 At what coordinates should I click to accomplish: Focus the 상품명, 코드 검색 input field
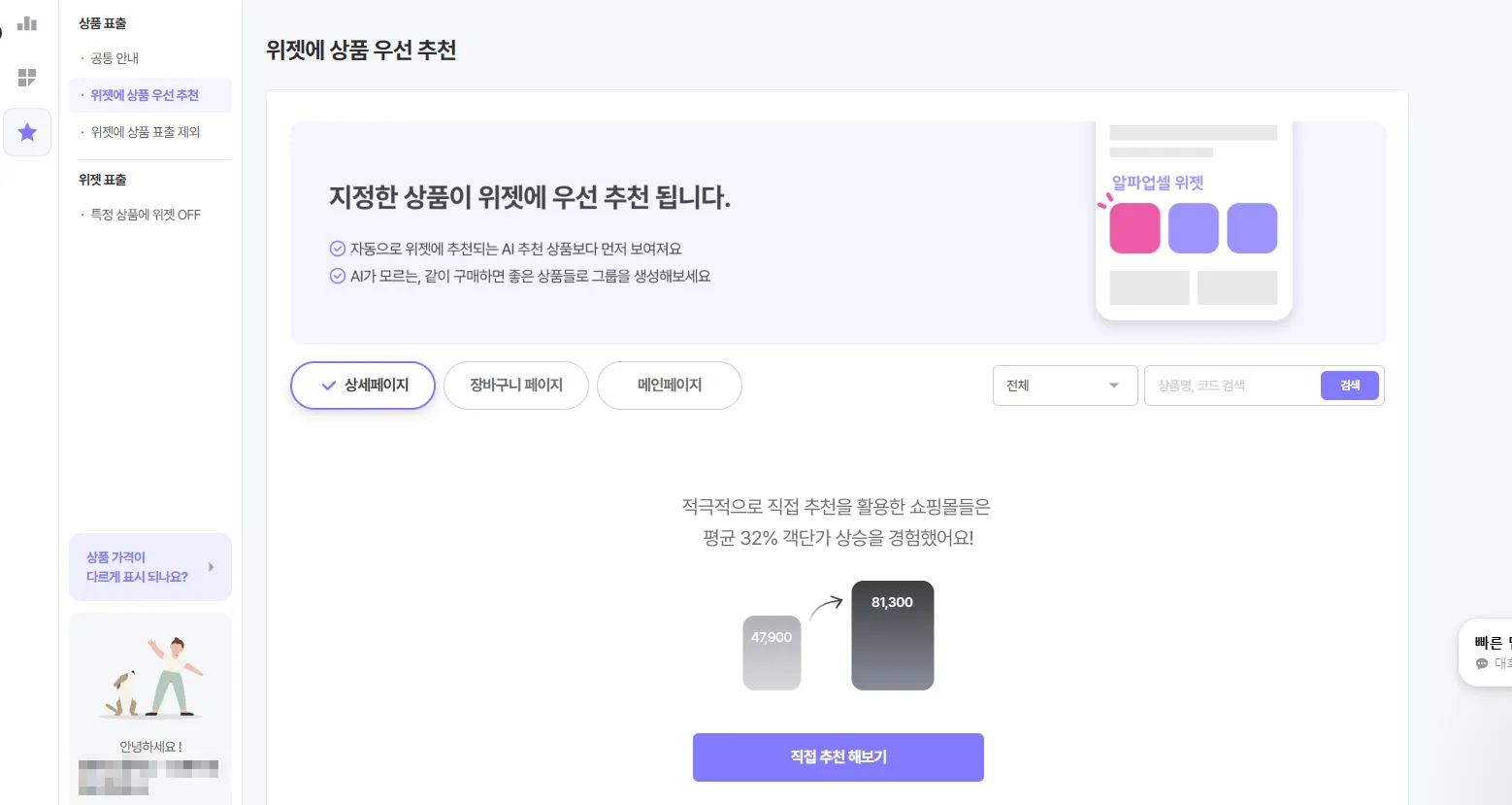pos(1233,386)
